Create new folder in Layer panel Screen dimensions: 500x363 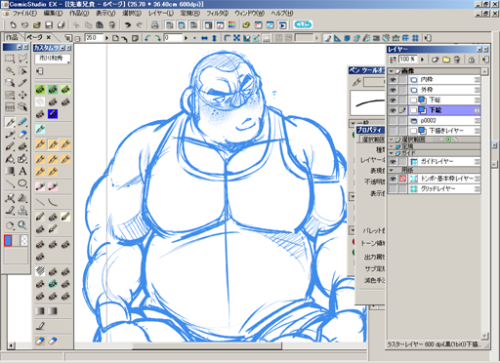446,60
